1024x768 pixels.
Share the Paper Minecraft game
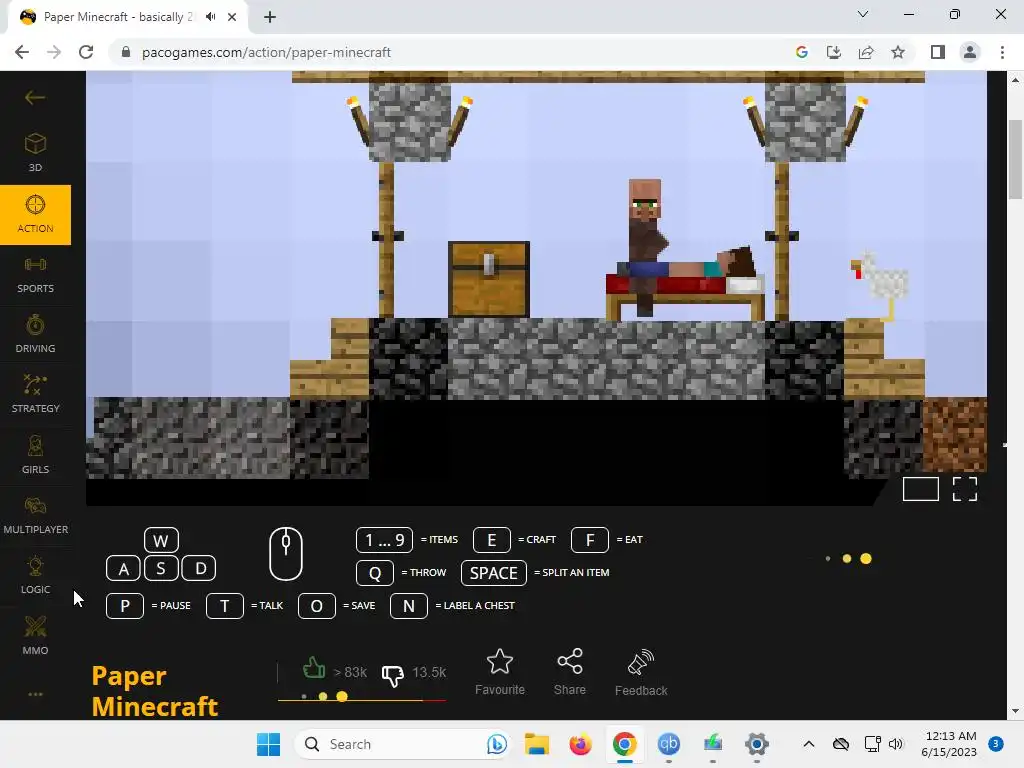(x=569, y=673)
